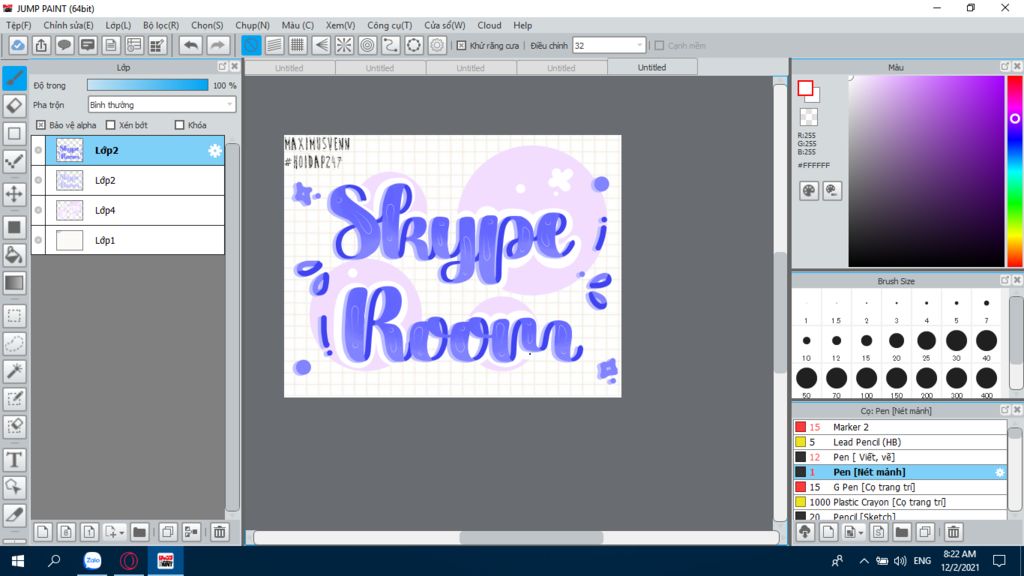Select the Plastic Crayon brush
Image resolution: width=1024 pixels, height=576 pixels.
tap(900, 502)
